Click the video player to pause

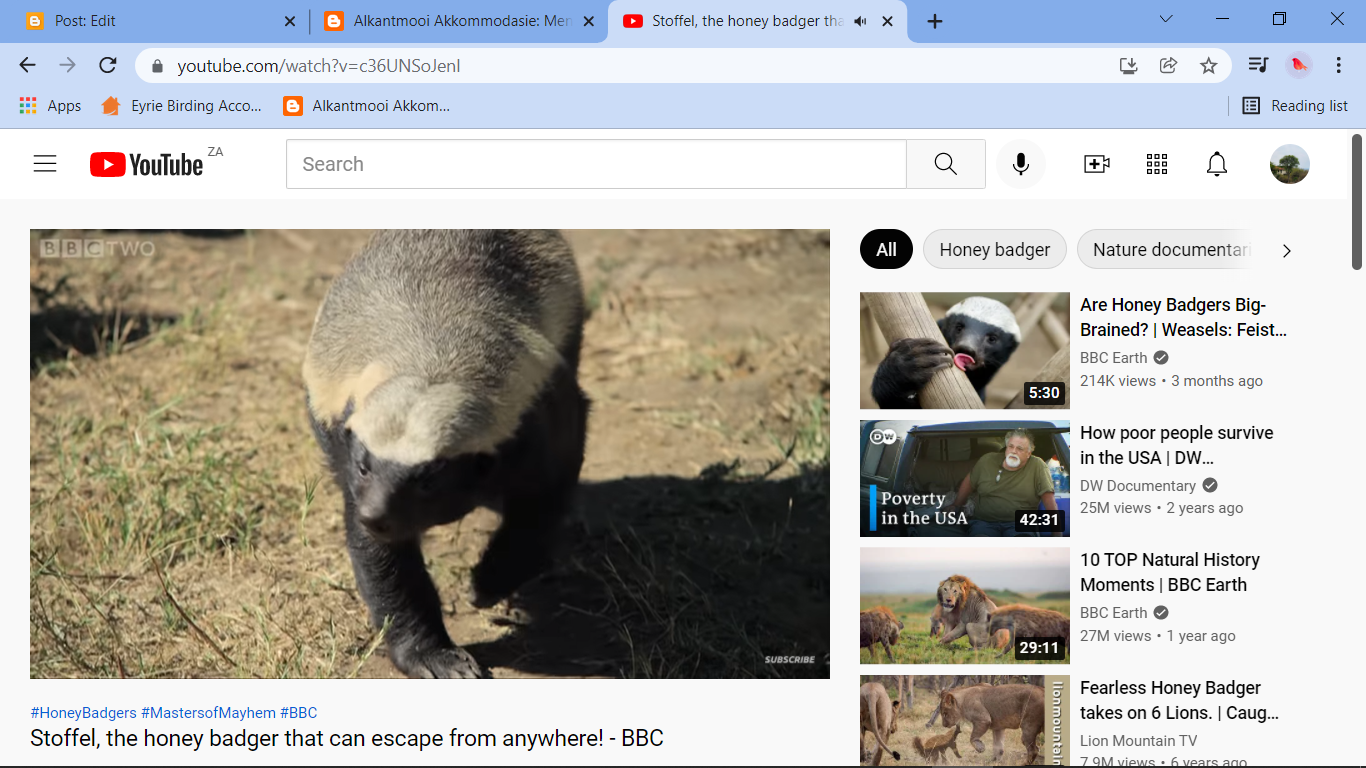[x=430, y=454]
